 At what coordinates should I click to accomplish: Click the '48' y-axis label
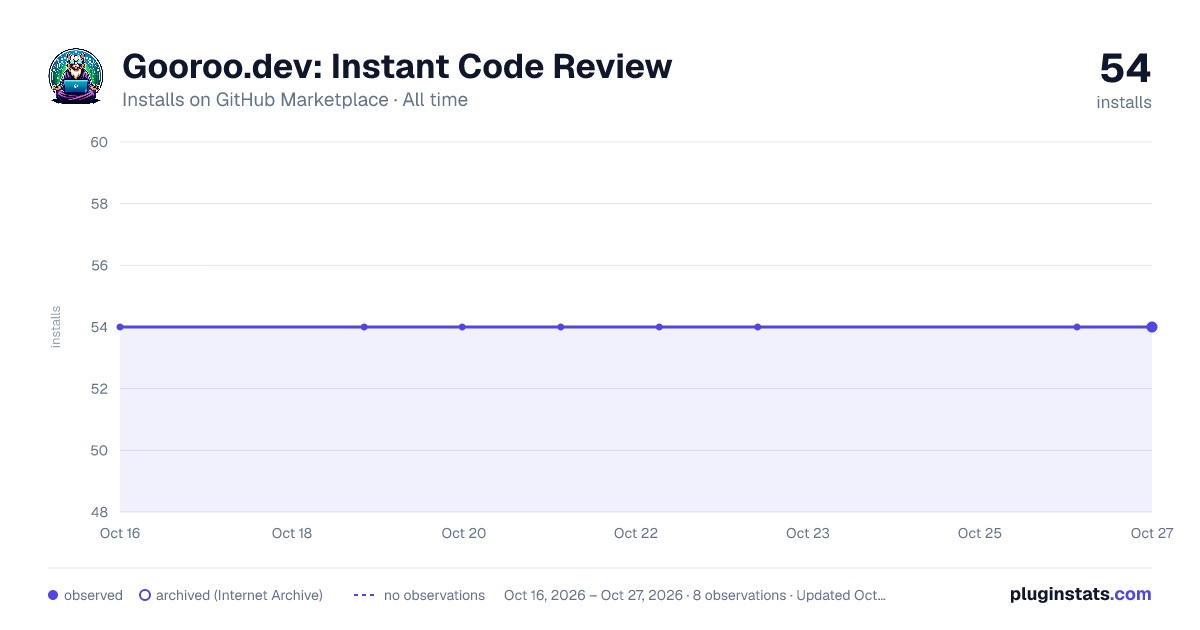point(99,512)
